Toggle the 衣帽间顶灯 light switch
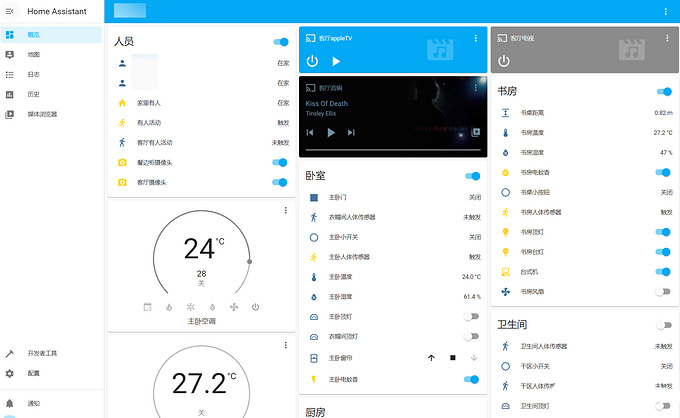This screenshot has height=418, width=680. 471,336
